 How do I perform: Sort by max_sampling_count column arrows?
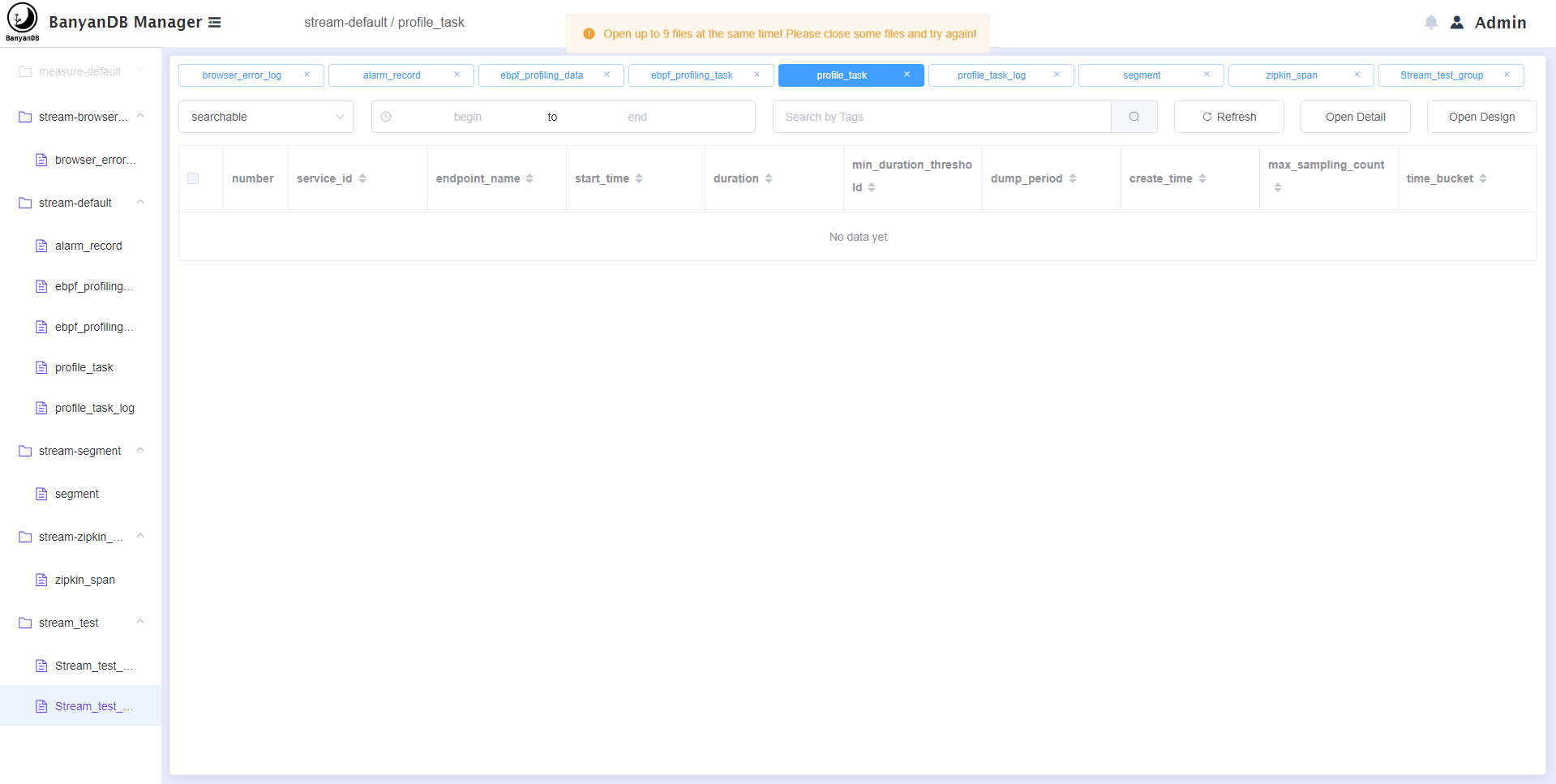pyautogui.click(x=1278, y=187)
